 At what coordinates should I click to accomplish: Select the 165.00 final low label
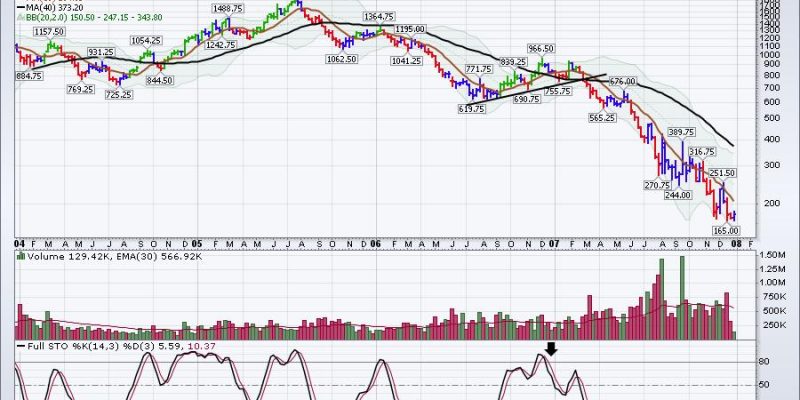pos(726,231)
